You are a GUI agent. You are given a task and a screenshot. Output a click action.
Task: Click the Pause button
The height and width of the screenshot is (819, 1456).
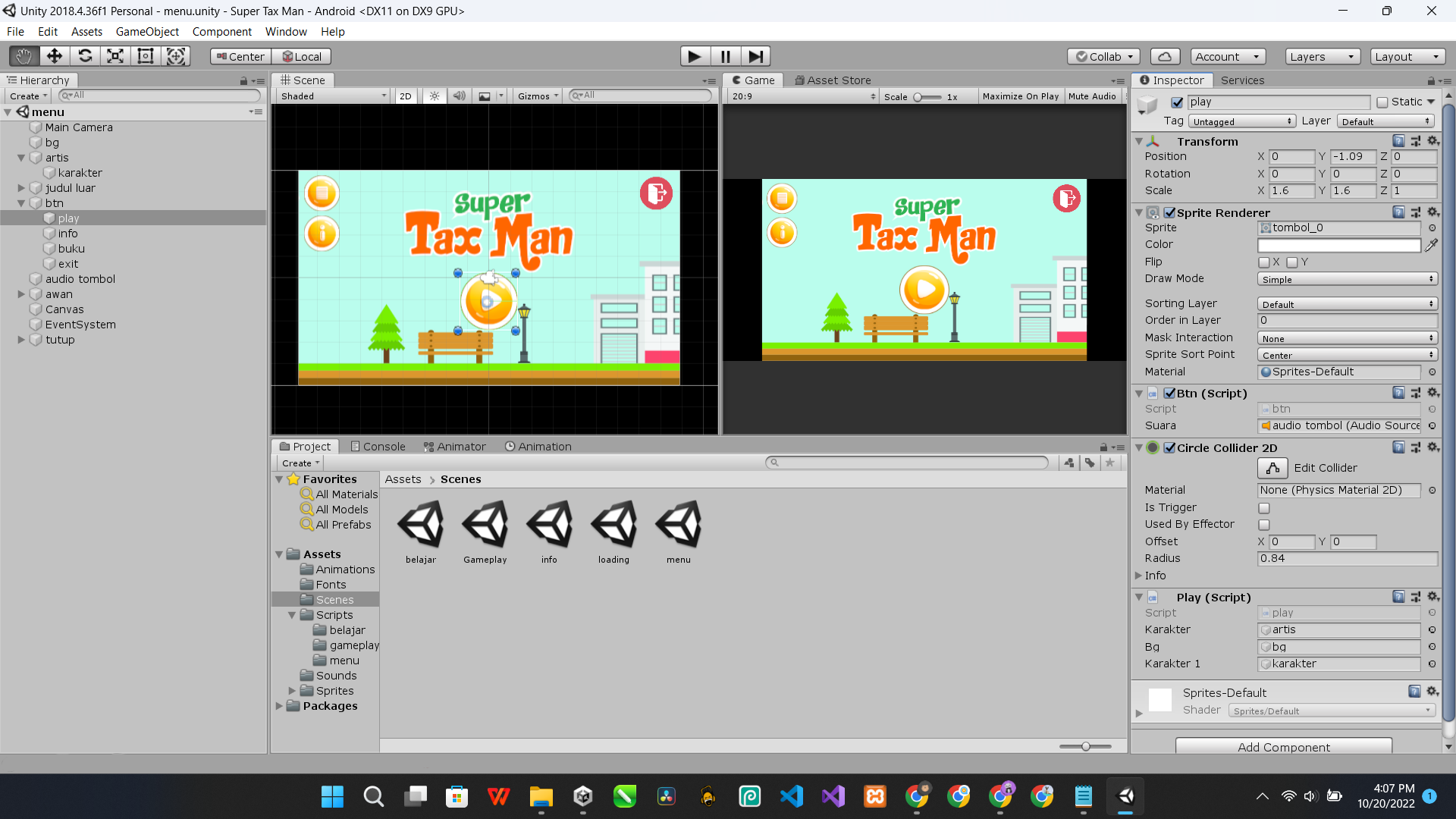click(x=725, y=56)
